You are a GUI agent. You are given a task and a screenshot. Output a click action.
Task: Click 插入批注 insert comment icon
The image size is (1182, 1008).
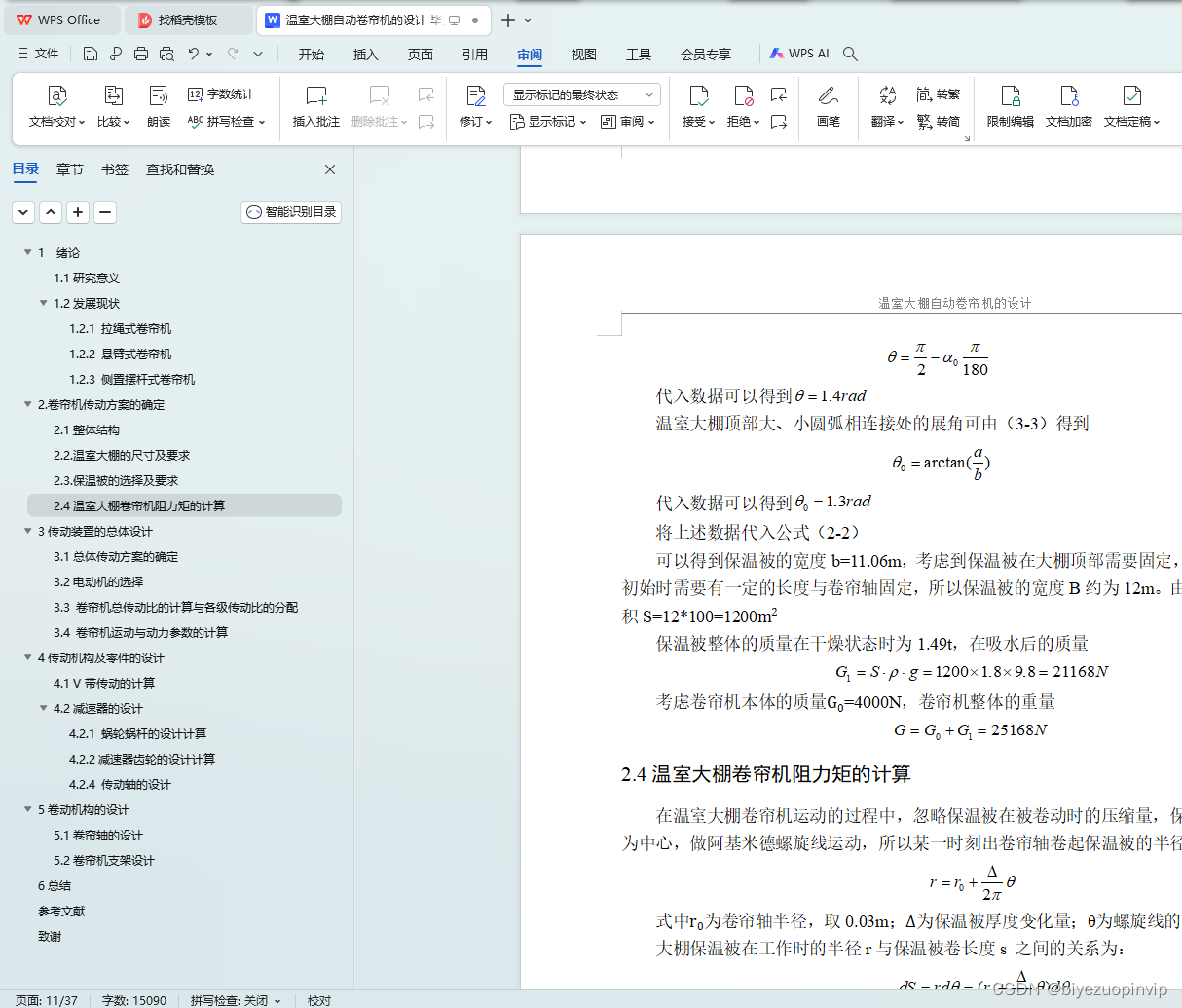click(x=316, y=107)
